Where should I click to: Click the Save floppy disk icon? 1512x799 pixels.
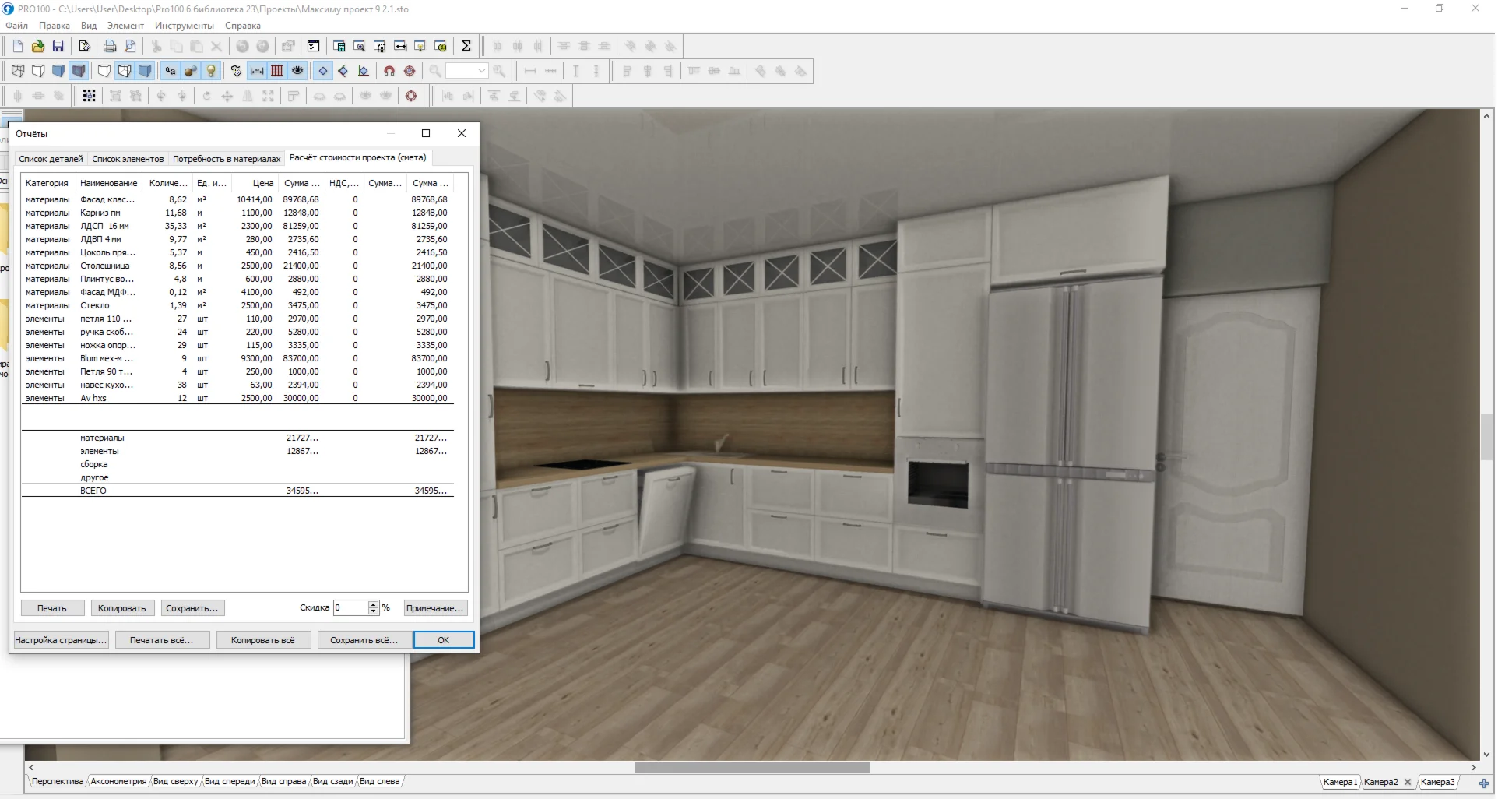(x=58, y=47)
